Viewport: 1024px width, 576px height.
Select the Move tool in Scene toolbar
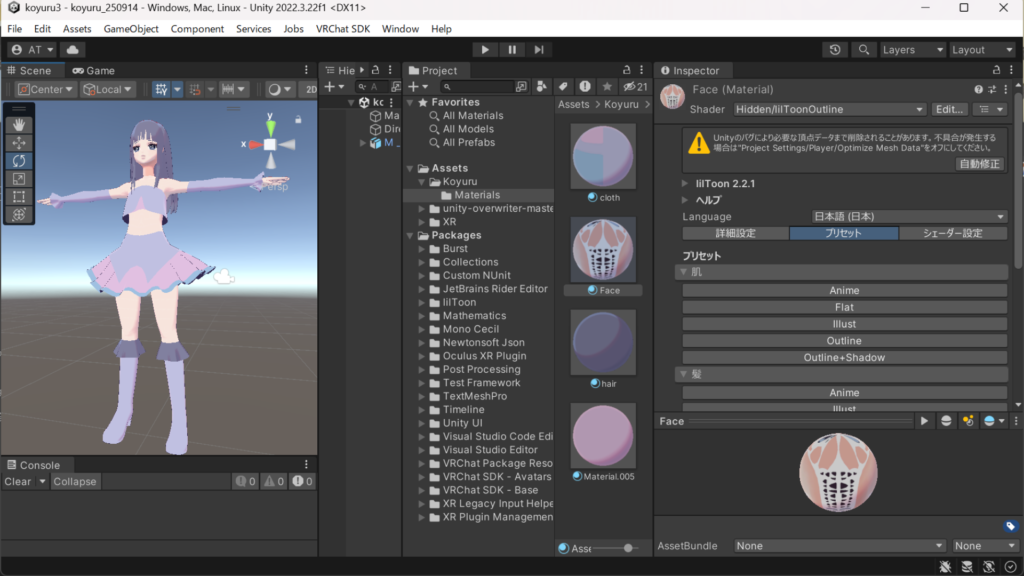tap(20, 143)
